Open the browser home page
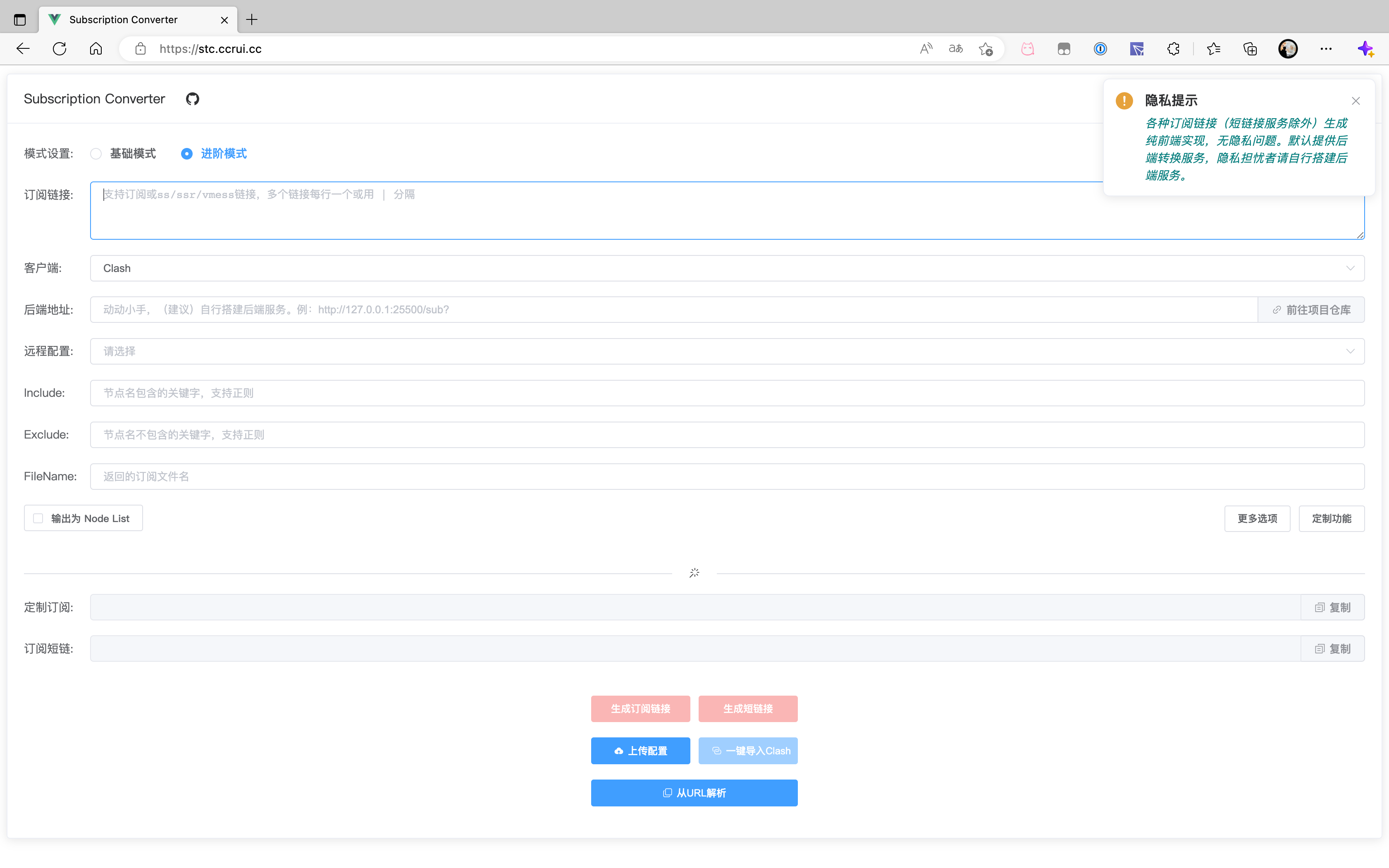1389x868 pixels. [x=96, y=49]
